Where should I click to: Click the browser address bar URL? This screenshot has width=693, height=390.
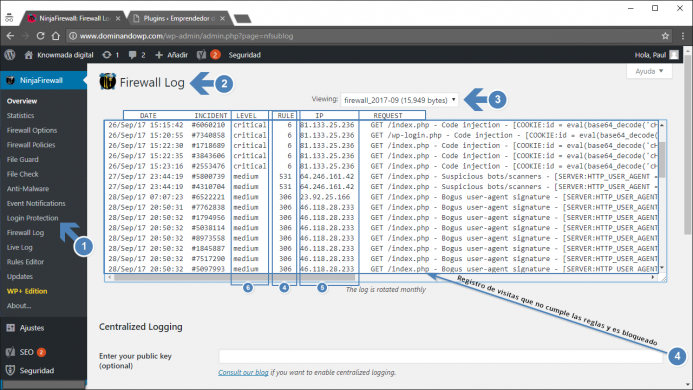pos(186,36)
